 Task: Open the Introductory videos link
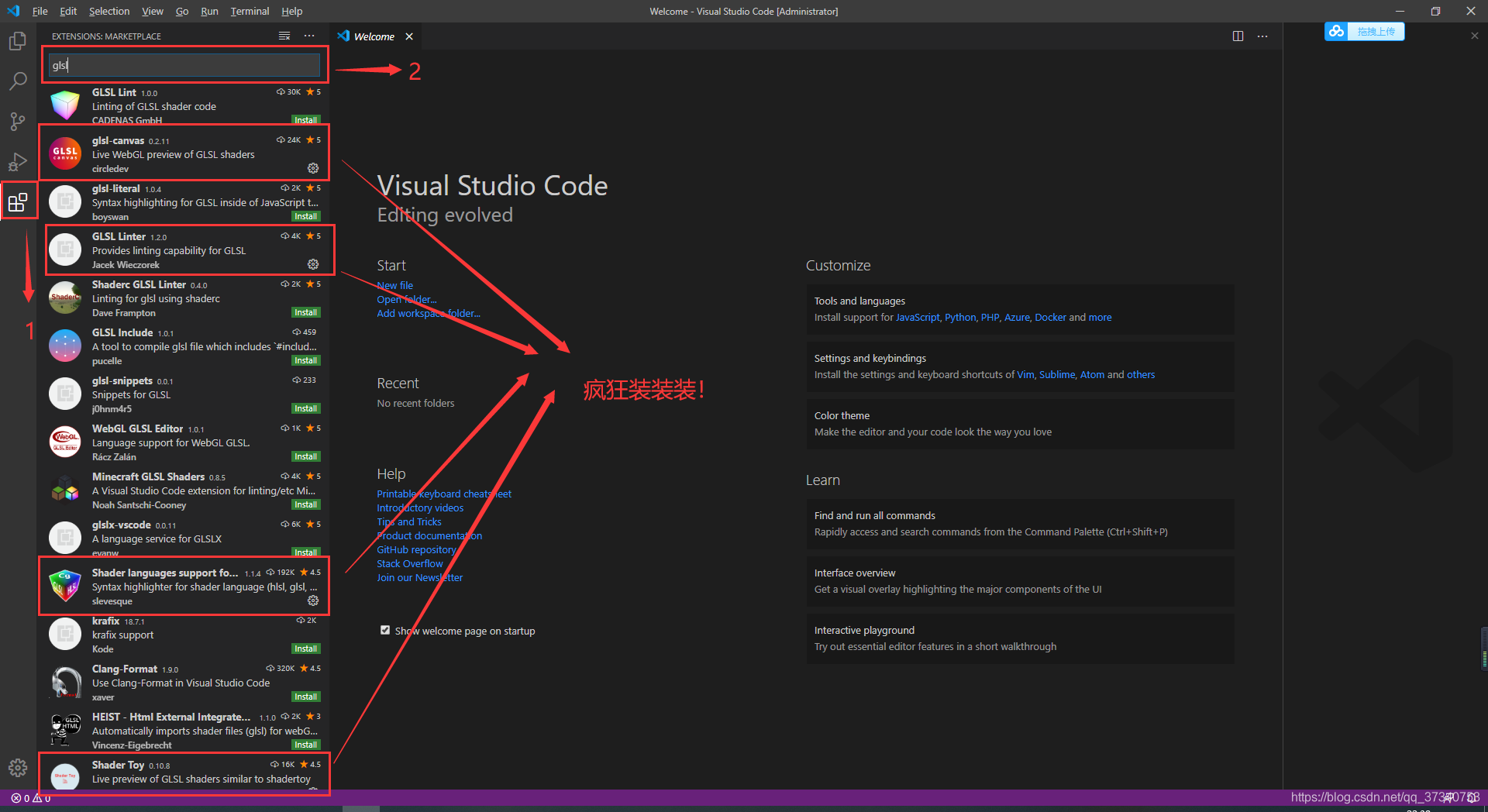(x=420, y=507)
